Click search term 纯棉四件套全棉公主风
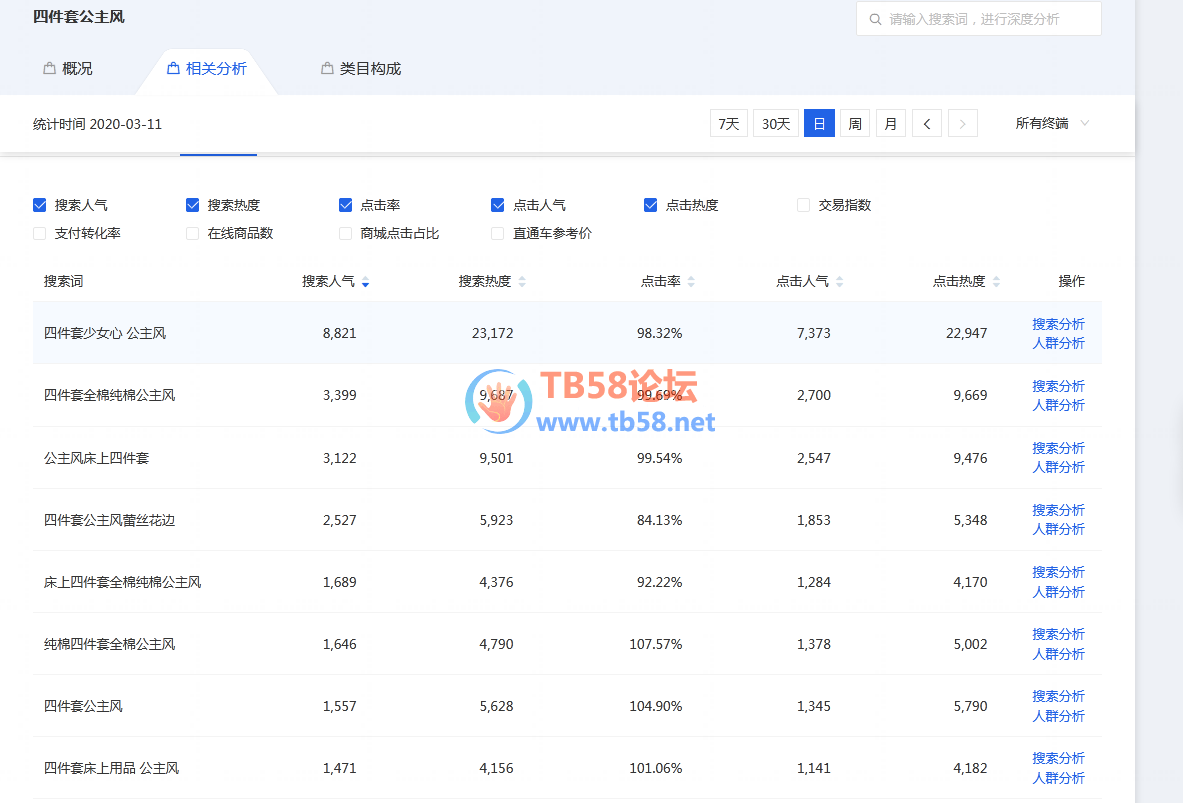1183x803 pixels. (109, 645)
